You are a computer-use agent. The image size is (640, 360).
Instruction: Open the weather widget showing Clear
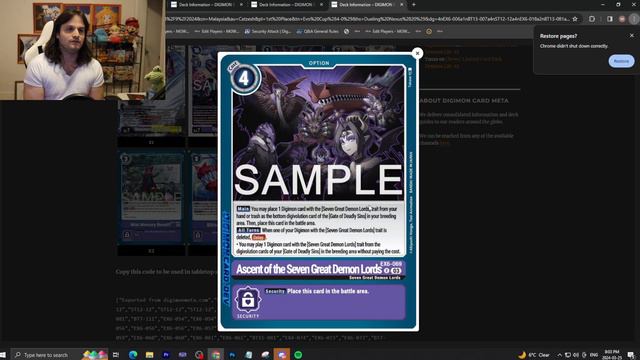pyautogui.click(x=534, y=355)
